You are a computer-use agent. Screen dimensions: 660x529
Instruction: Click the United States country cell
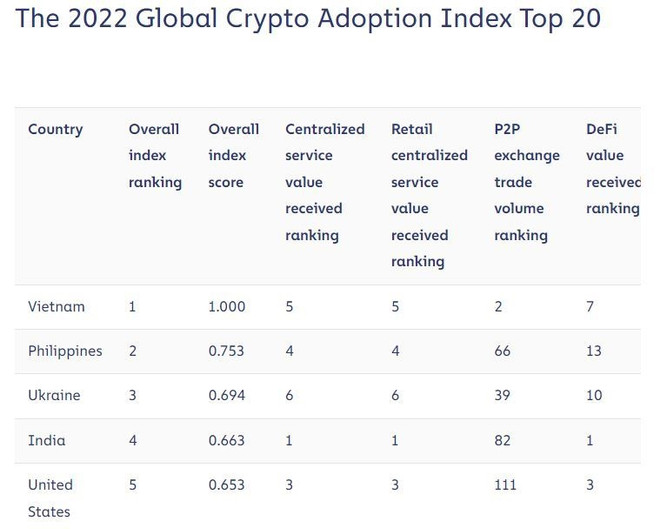tap(50, 498)
